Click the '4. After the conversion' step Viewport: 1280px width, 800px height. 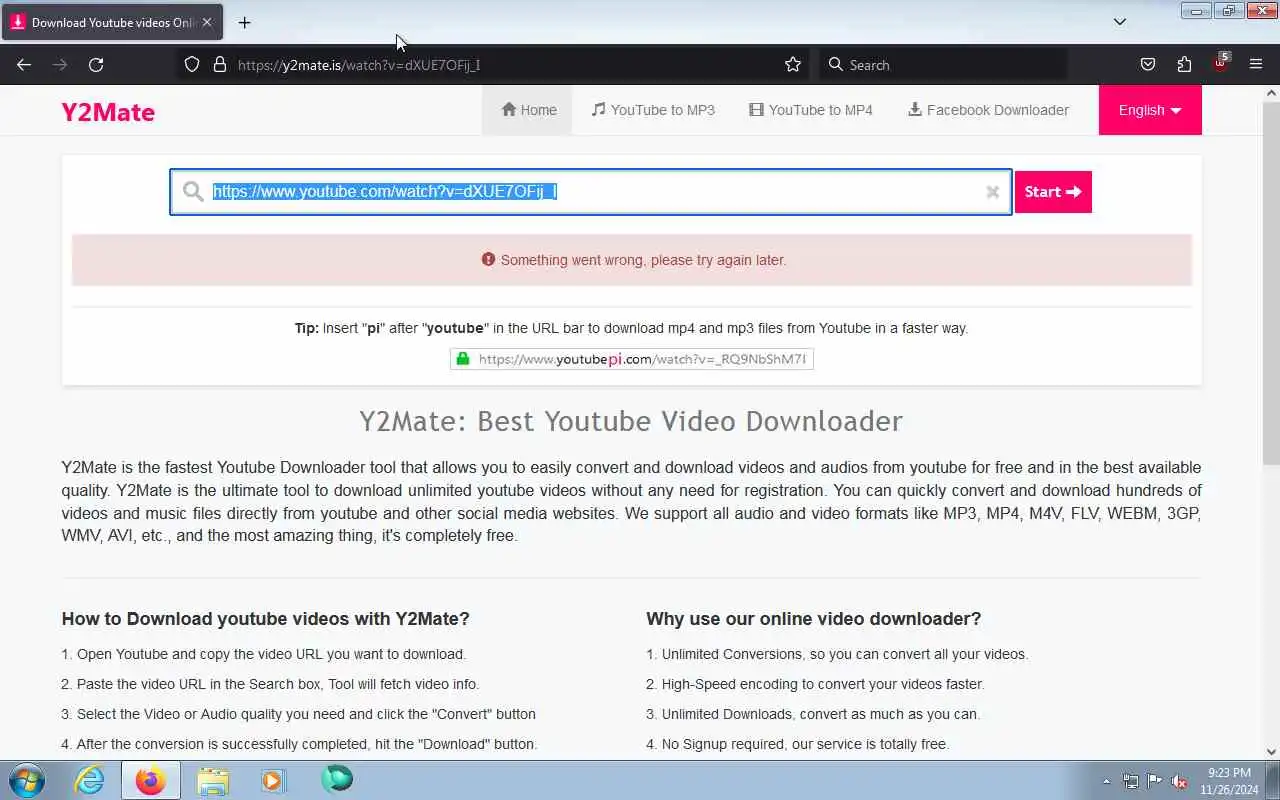coord(300,744)
